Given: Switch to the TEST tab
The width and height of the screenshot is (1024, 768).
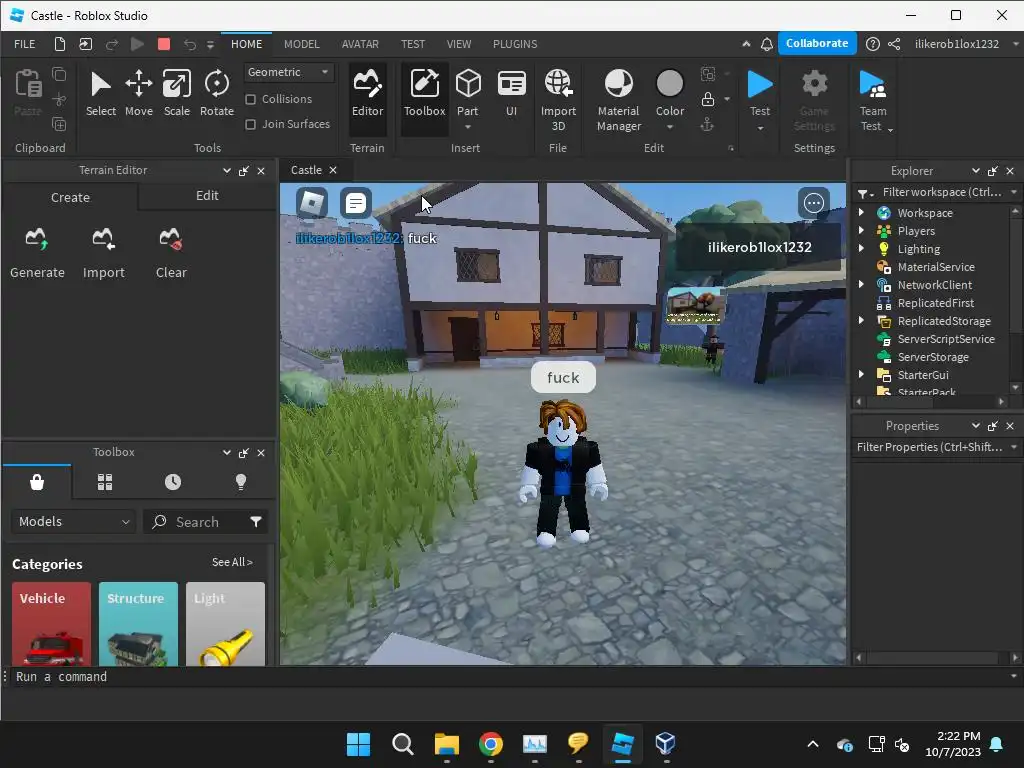Looking at the screenshot, I should [413, 44].
